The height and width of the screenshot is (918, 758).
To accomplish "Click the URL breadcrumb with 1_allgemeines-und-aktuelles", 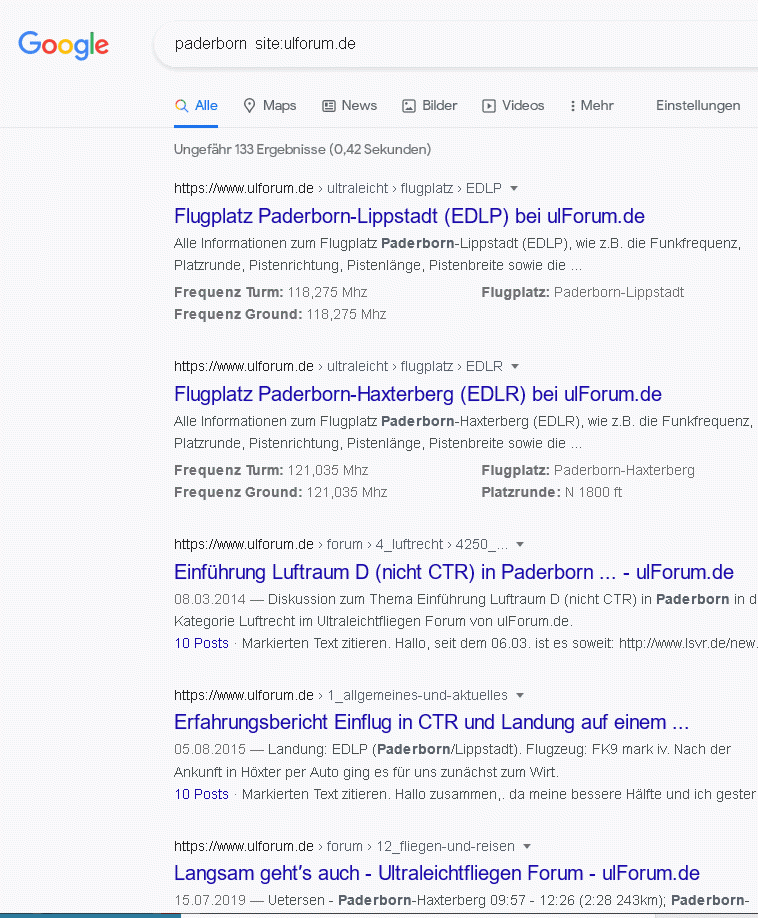I will click(x=341, y=696).
